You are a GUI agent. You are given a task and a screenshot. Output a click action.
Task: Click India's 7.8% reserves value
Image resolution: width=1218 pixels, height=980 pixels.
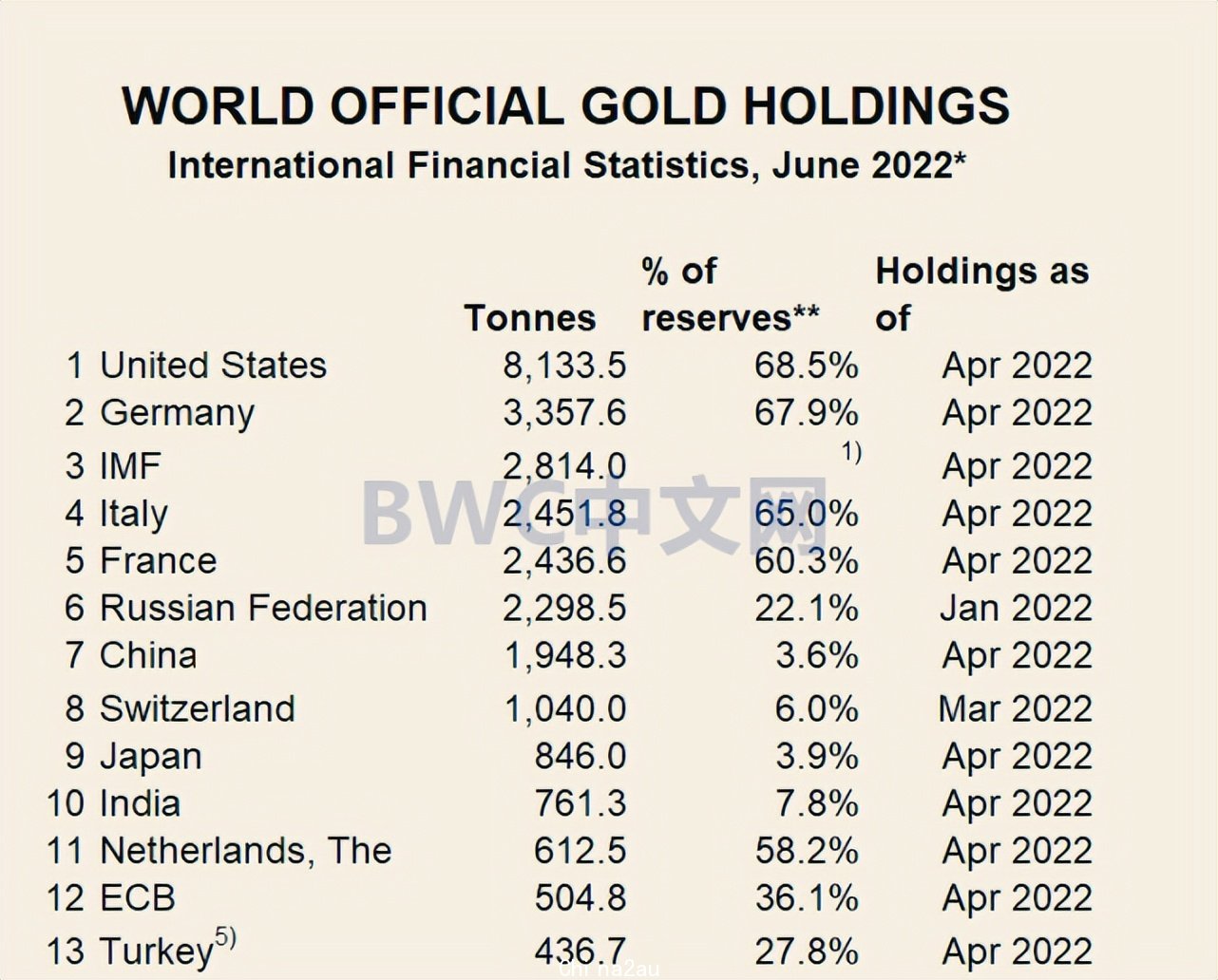pos(817,803)
